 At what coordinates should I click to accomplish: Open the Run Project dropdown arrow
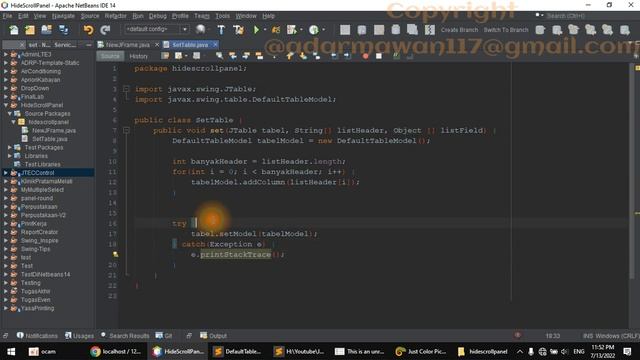[x=265, y=29]
